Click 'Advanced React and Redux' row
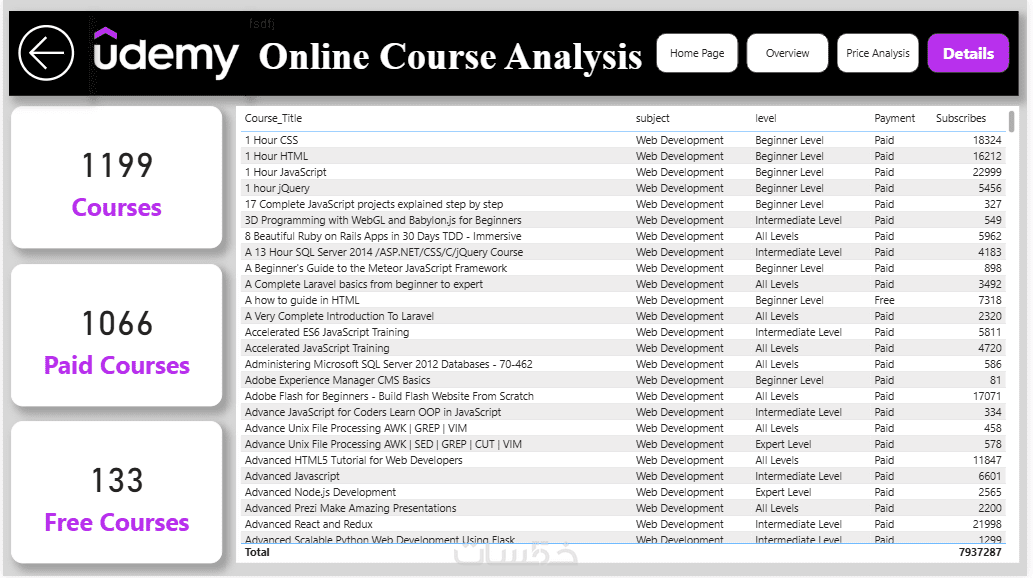Viewport: 1033px width, 578px height. 623,524
